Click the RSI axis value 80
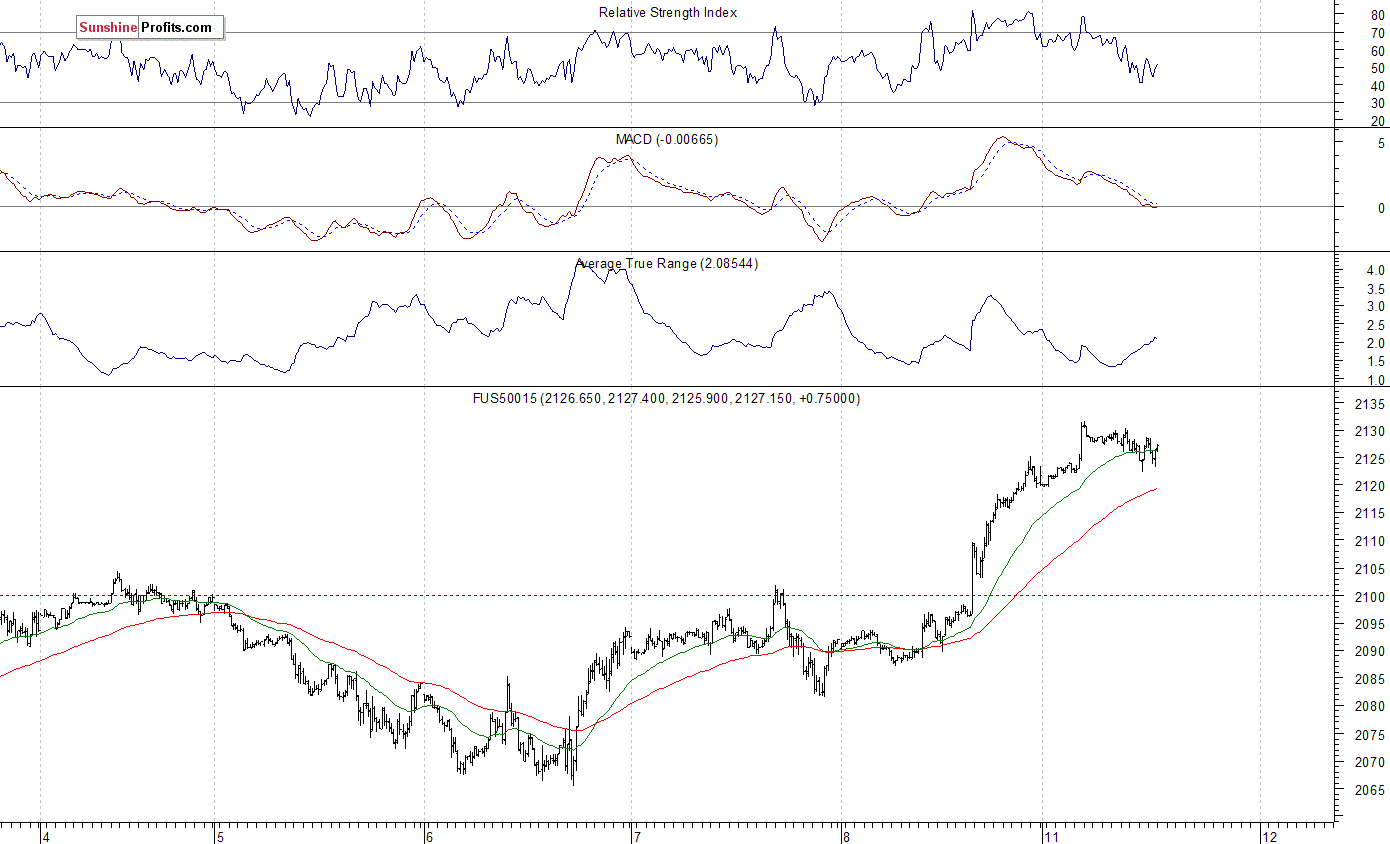Viewport: 1390px width, 844px height. [x=1377, y=16]
